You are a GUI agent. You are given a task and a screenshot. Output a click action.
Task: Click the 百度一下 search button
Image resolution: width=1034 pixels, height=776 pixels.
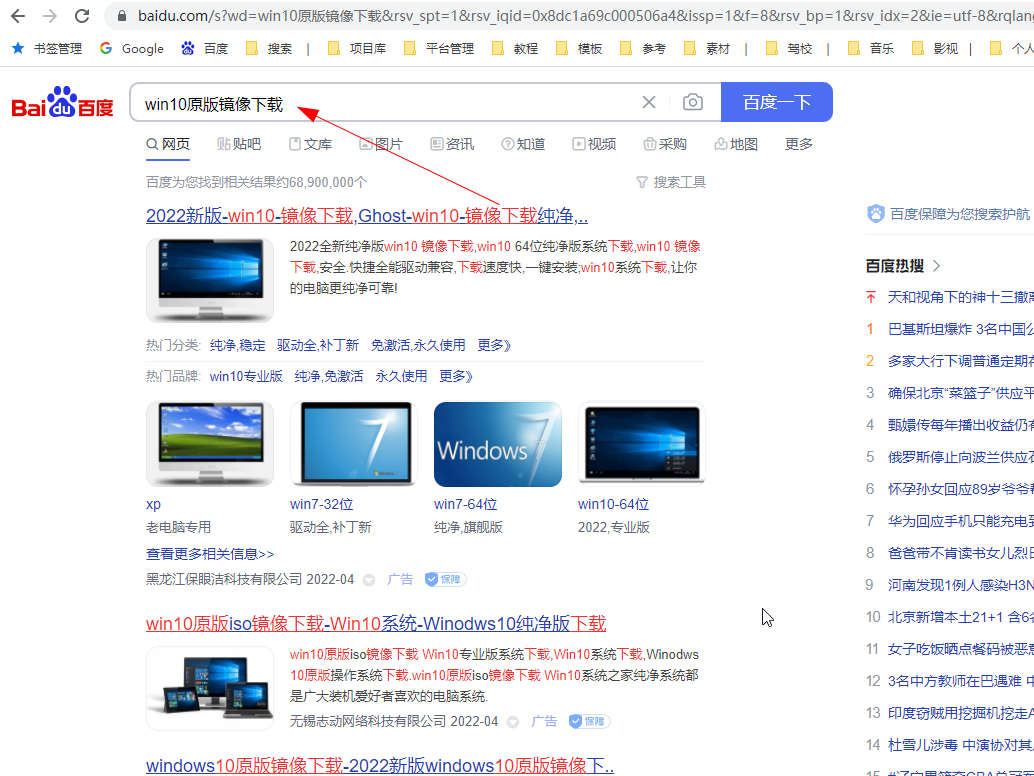(x=777, y=102)
